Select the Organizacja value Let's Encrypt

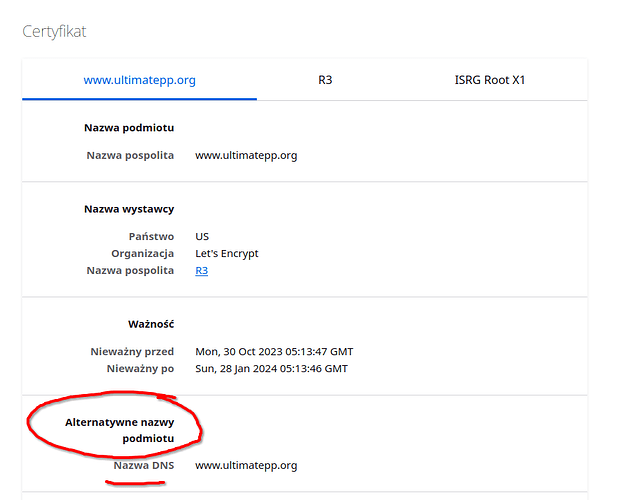227,254
